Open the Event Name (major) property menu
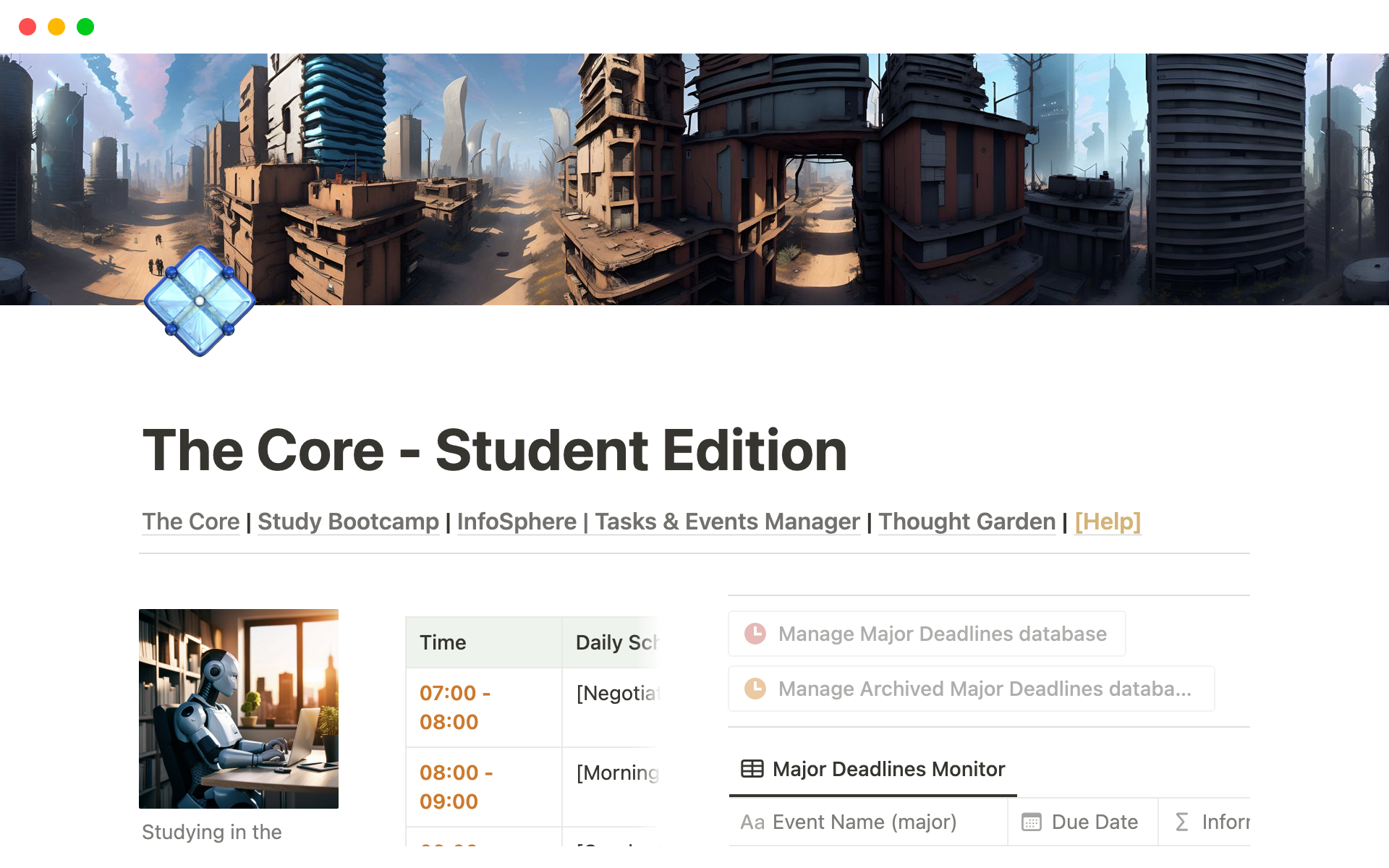This screenshot has height=868, width=1389. point(865,822)
